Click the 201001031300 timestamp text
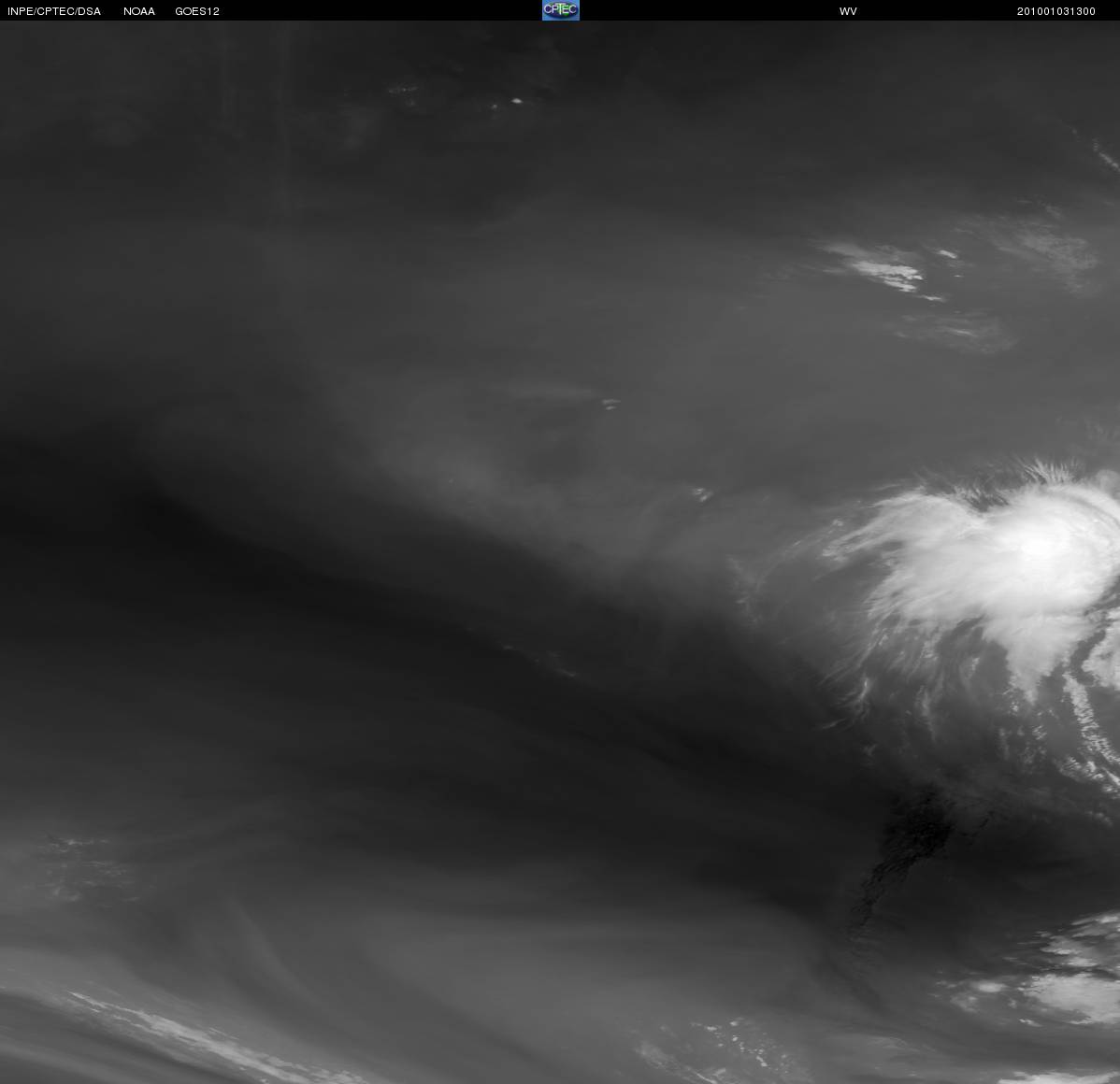This screenshot has width=1120, height=1084. point(1055,11)
